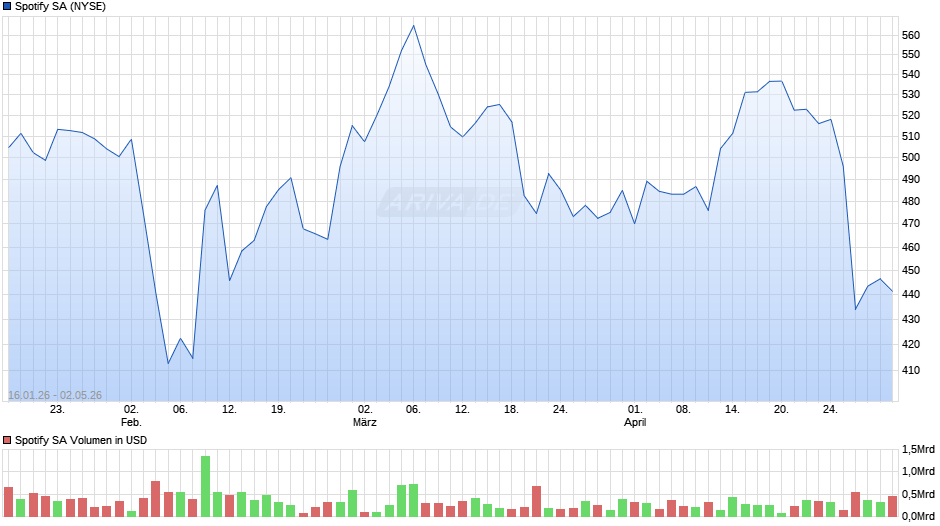
Task: Click the 460 price axis label
Action: (911, 247)
